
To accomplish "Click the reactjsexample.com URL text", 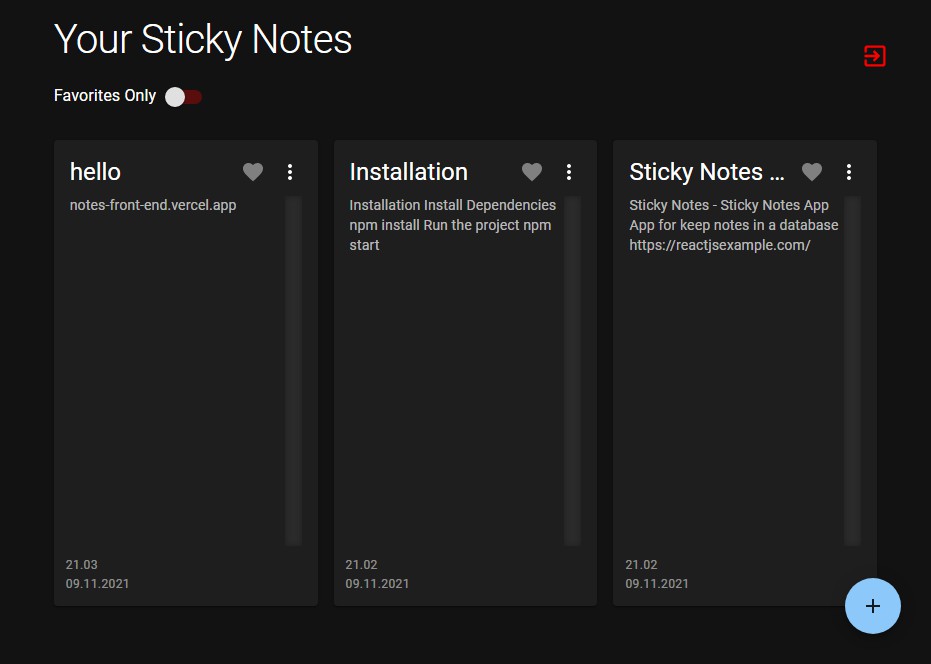I will tap(719, 245).
